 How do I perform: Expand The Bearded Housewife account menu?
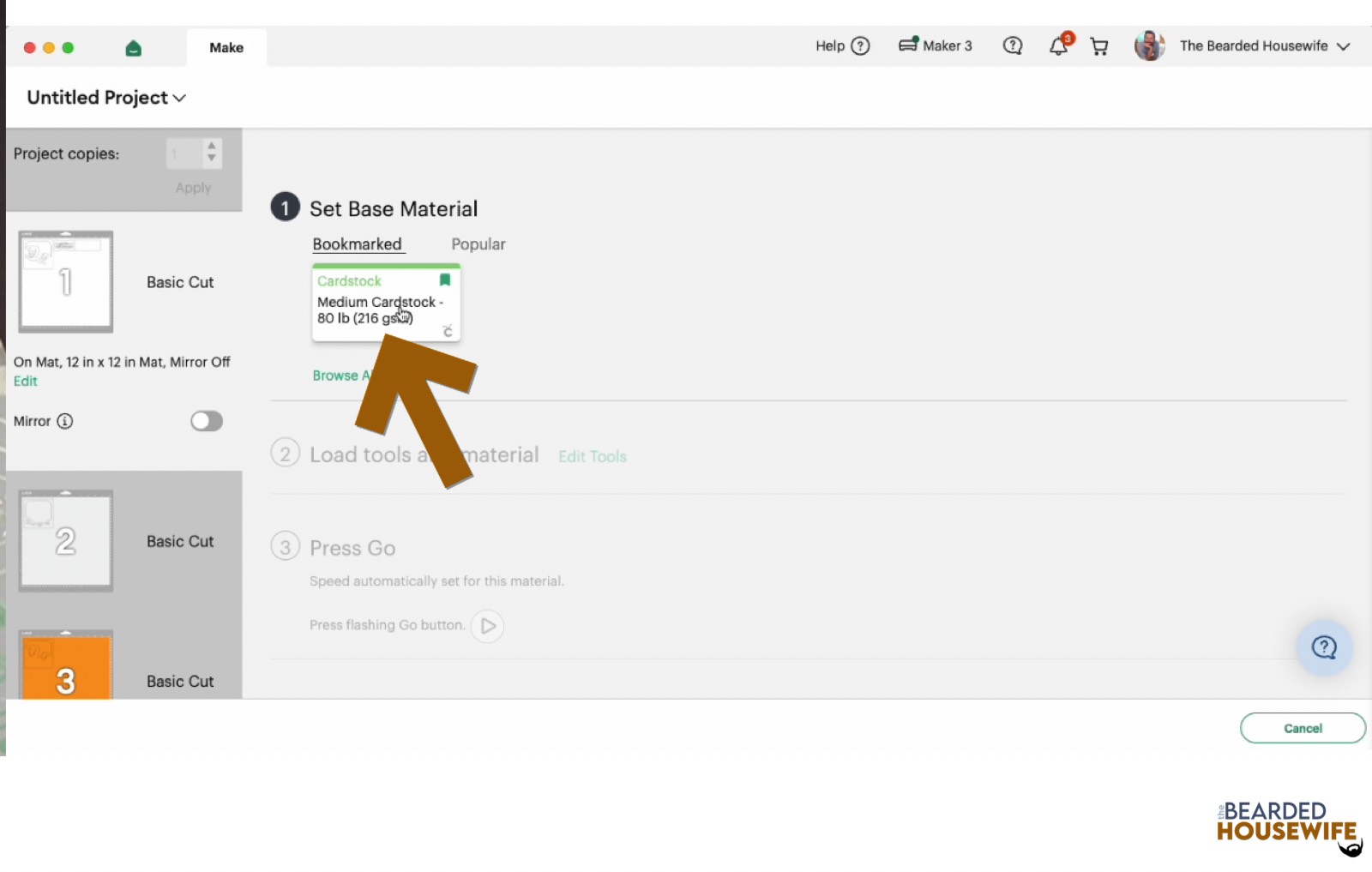pyautogui.click(x=1264, y=46)
